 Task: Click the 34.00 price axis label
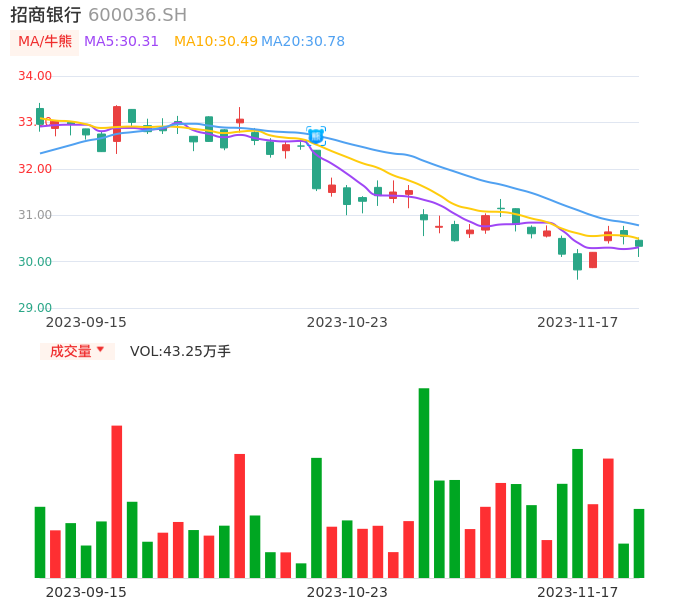pyautogui.click(x=35, y=76)
